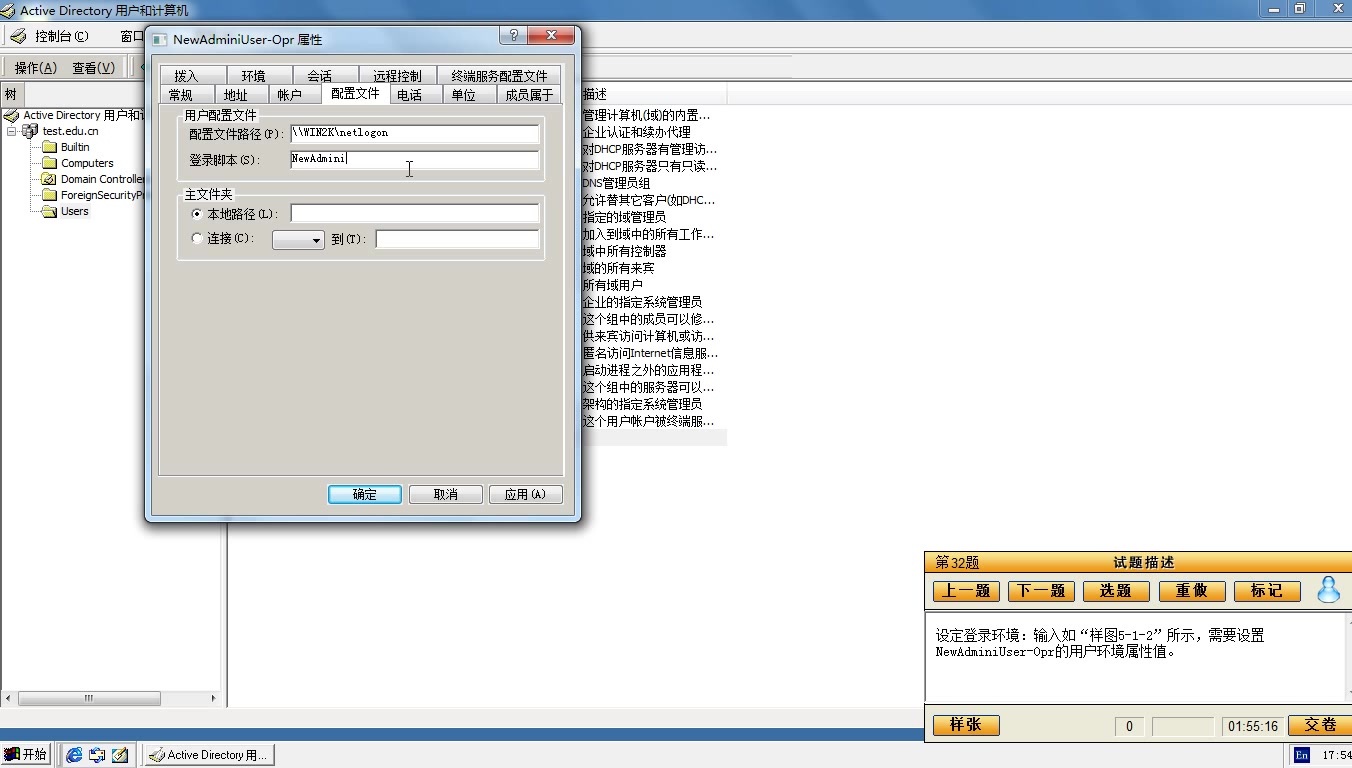Click the En language indicator in tray
This screenshot has width=1352, height=768.
click(x=1301, y=755)
